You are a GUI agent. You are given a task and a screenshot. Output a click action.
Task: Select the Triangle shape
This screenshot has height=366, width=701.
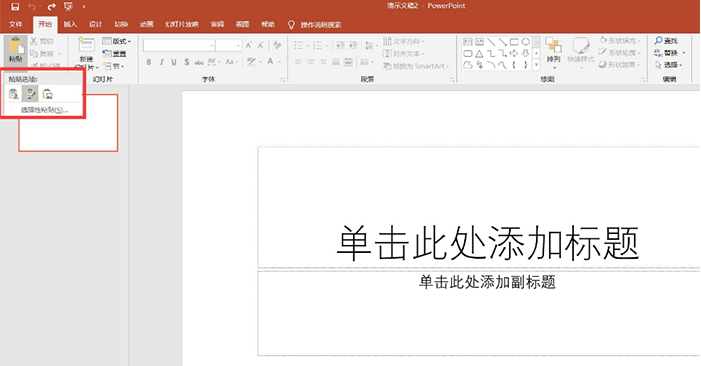coord(479,54)
